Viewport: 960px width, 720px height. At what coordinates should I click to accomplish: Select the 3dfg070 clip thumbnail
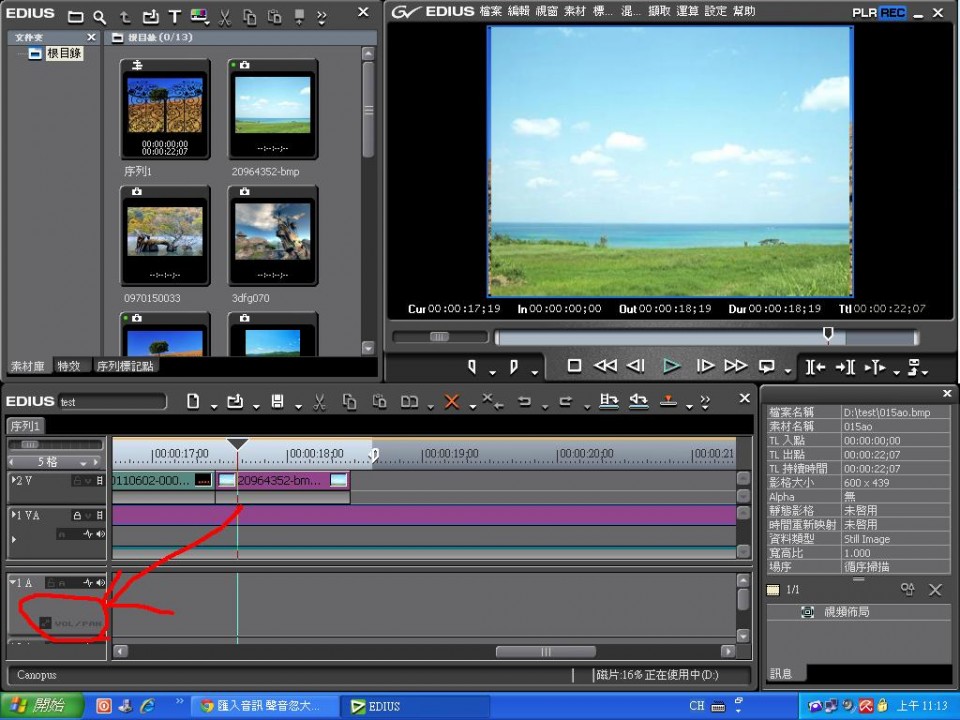(x=273, y=235)
